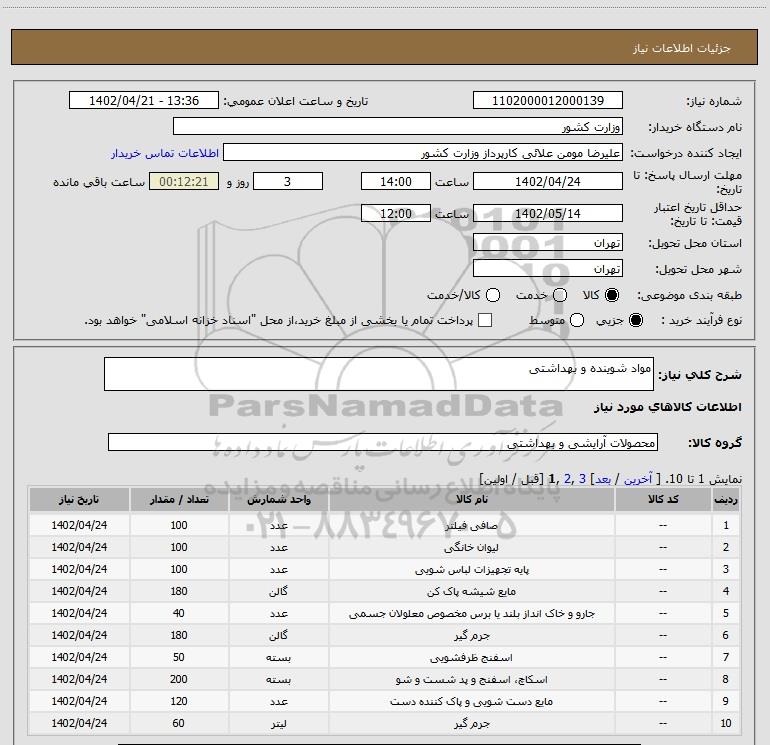Click quantity 120 in row 9
Screen dimensions: 770x745
coord(179,701)
